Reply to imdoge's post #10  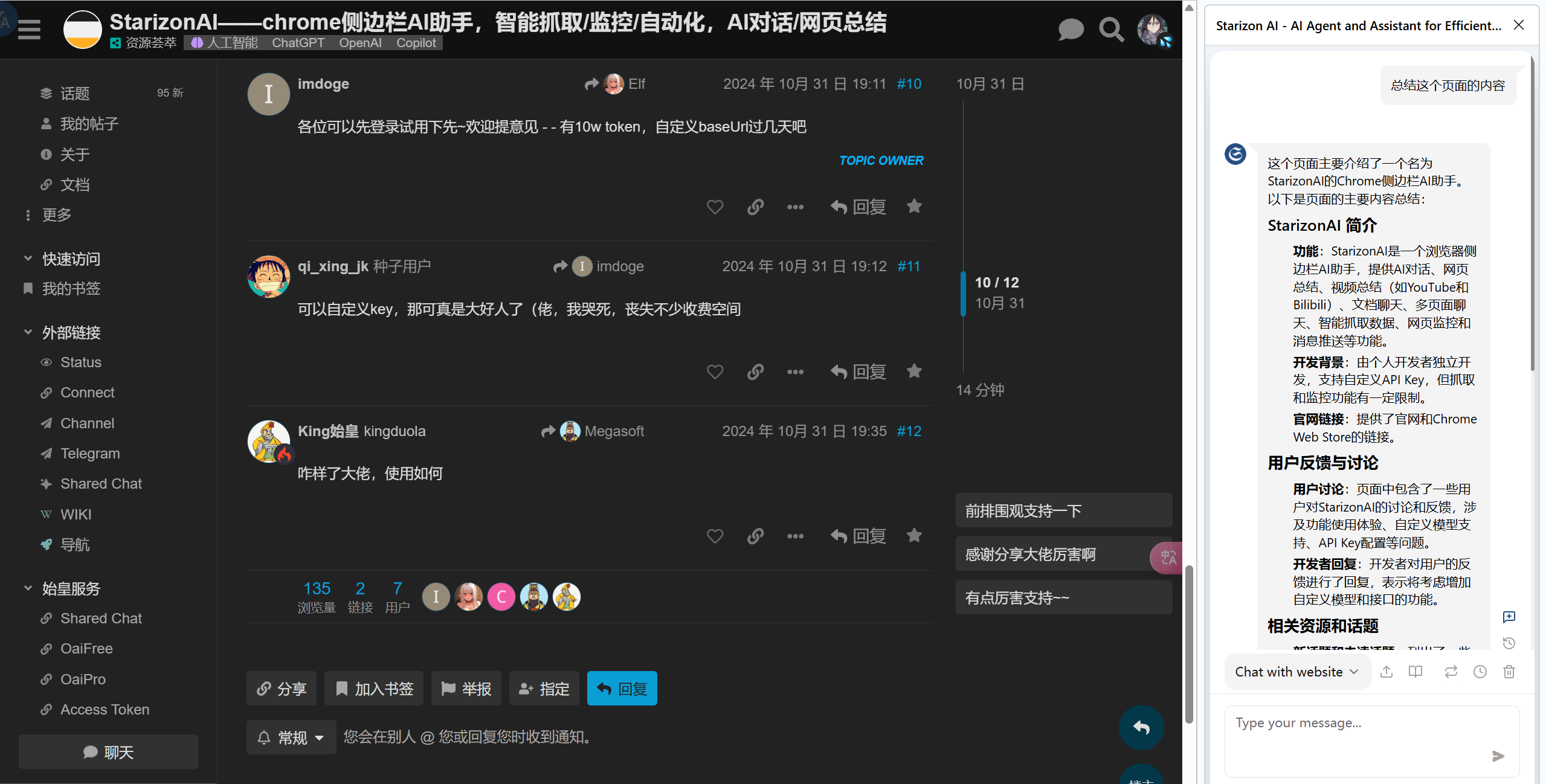[x=858, y=207]
